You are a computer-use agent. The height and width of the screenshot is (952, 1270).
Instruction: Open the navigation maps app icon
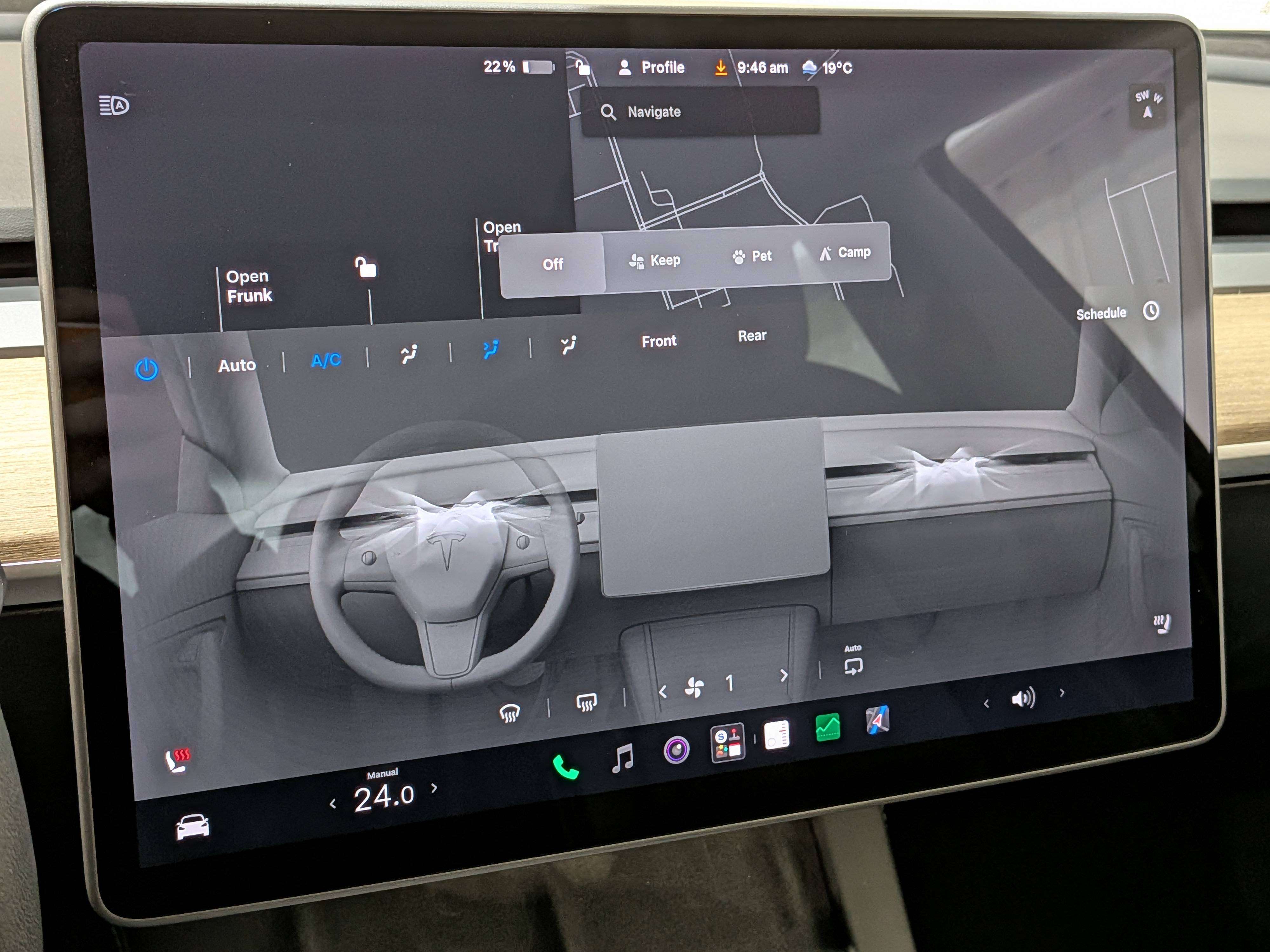click(877, 721)
